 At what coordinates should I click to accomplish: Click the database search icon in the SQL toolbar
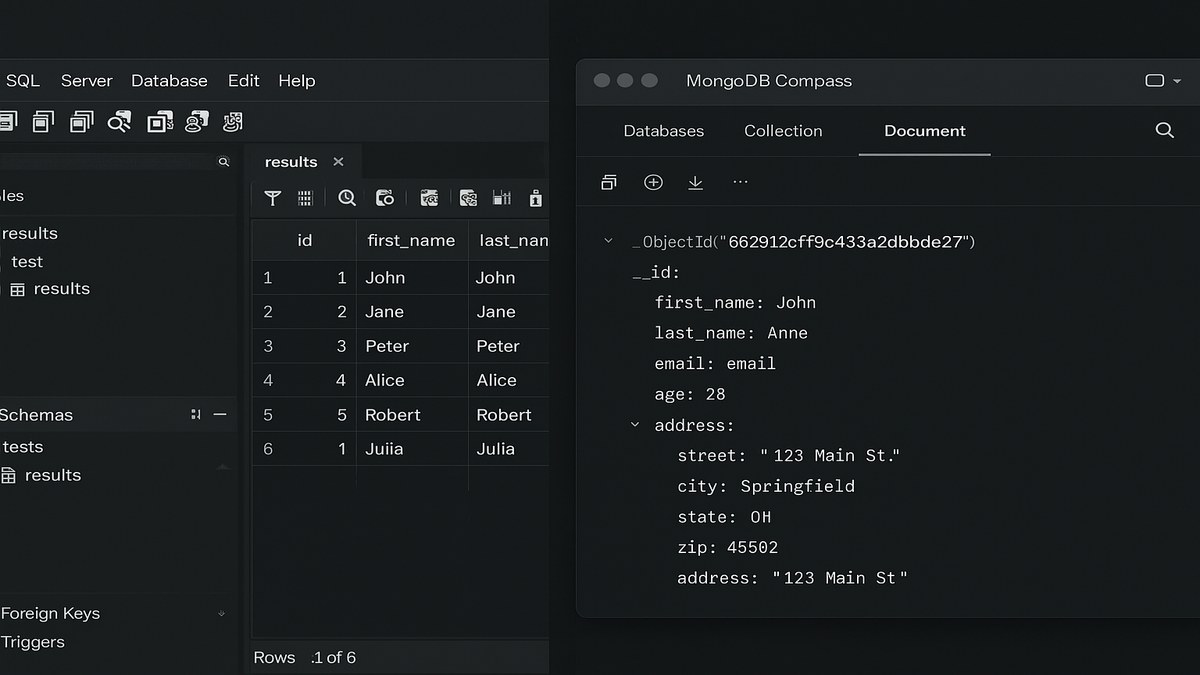point(120,120)
